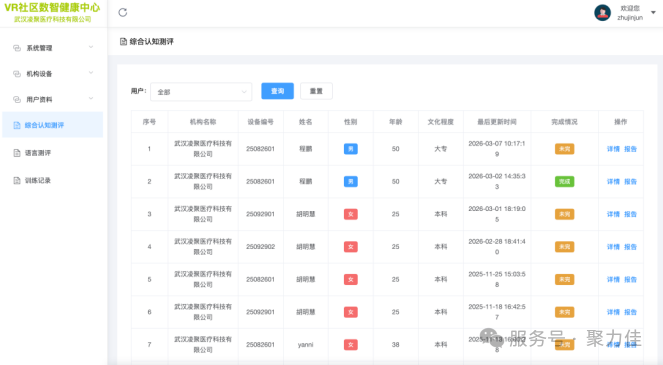Click timestamp 2026-03-02 14:35:33
The width and height of the screenshot is (663, 365).
click(497, 181)
